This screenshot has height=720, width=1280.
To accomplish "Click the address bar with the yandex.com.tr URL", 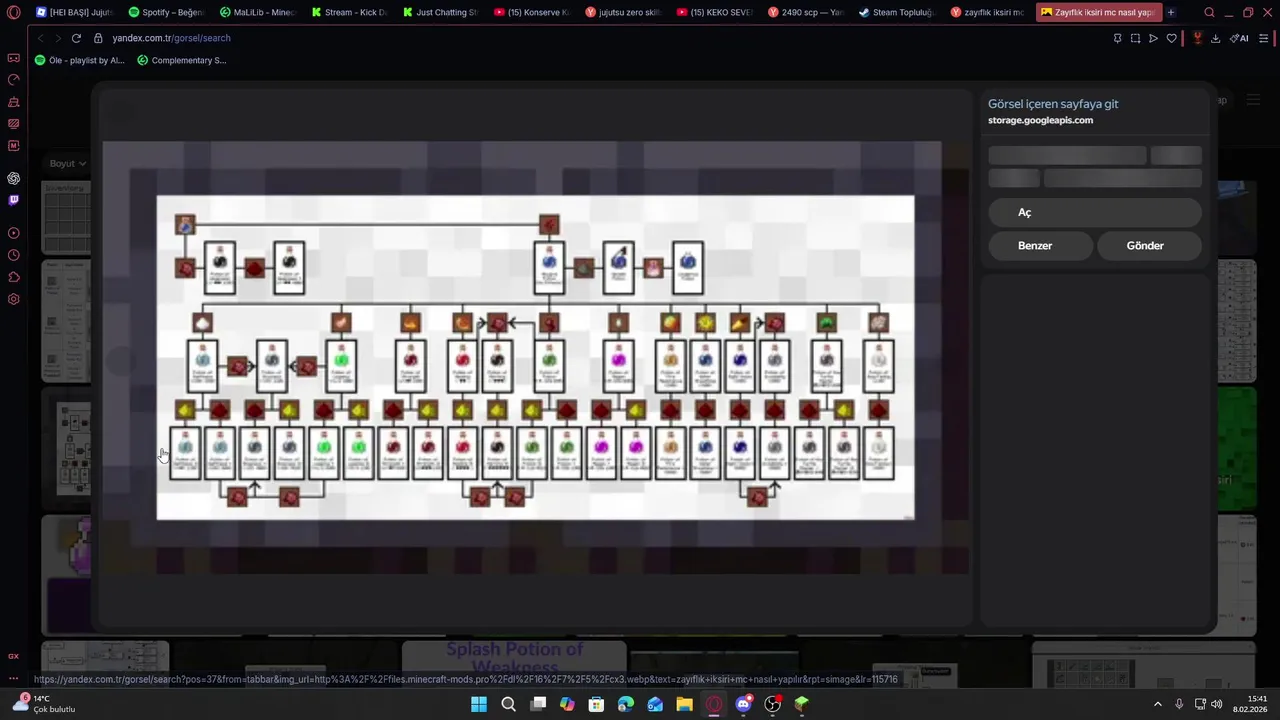I will tap(600, 38).
